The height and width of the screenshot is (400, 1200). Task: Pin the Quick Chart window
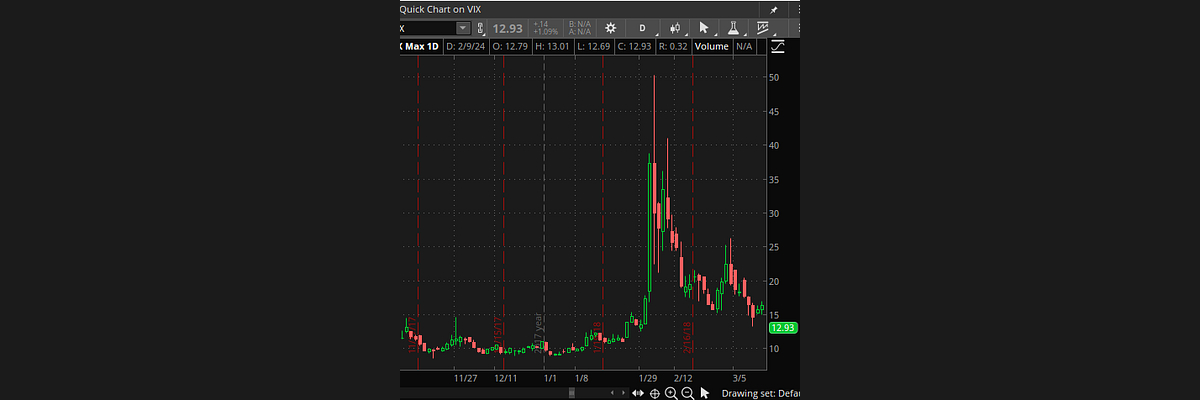[x=773, y=10]
